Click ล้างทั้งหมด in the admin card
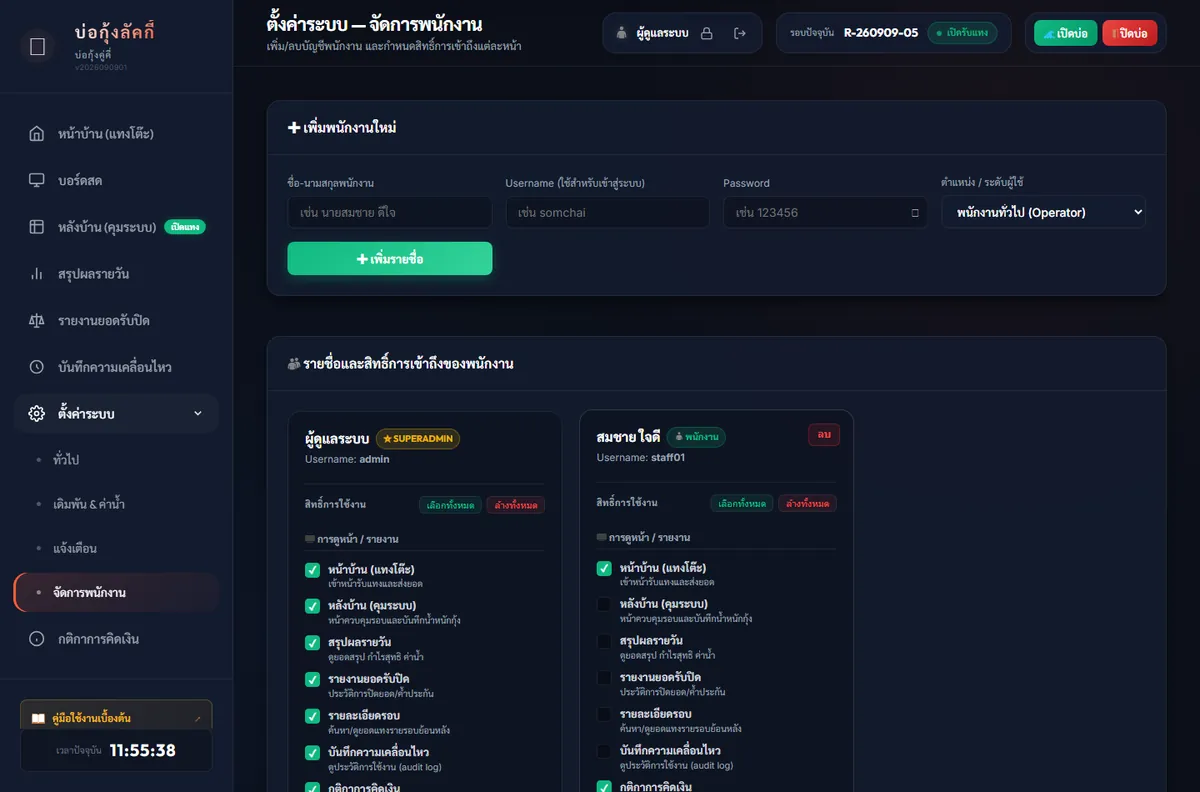 point(516,505)
